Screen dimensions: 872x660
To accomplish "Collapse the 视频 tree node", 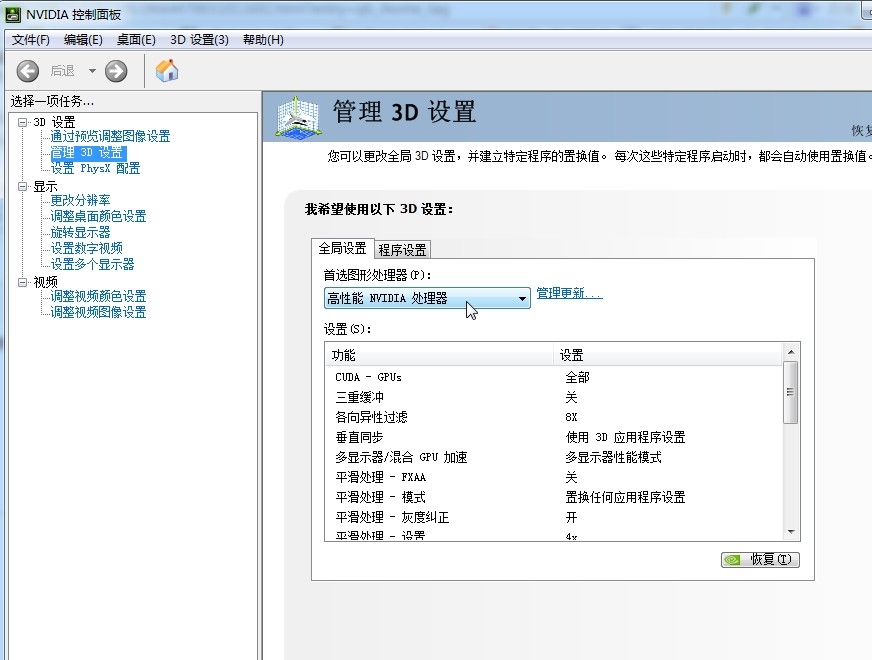I will [x=23, y=282].
